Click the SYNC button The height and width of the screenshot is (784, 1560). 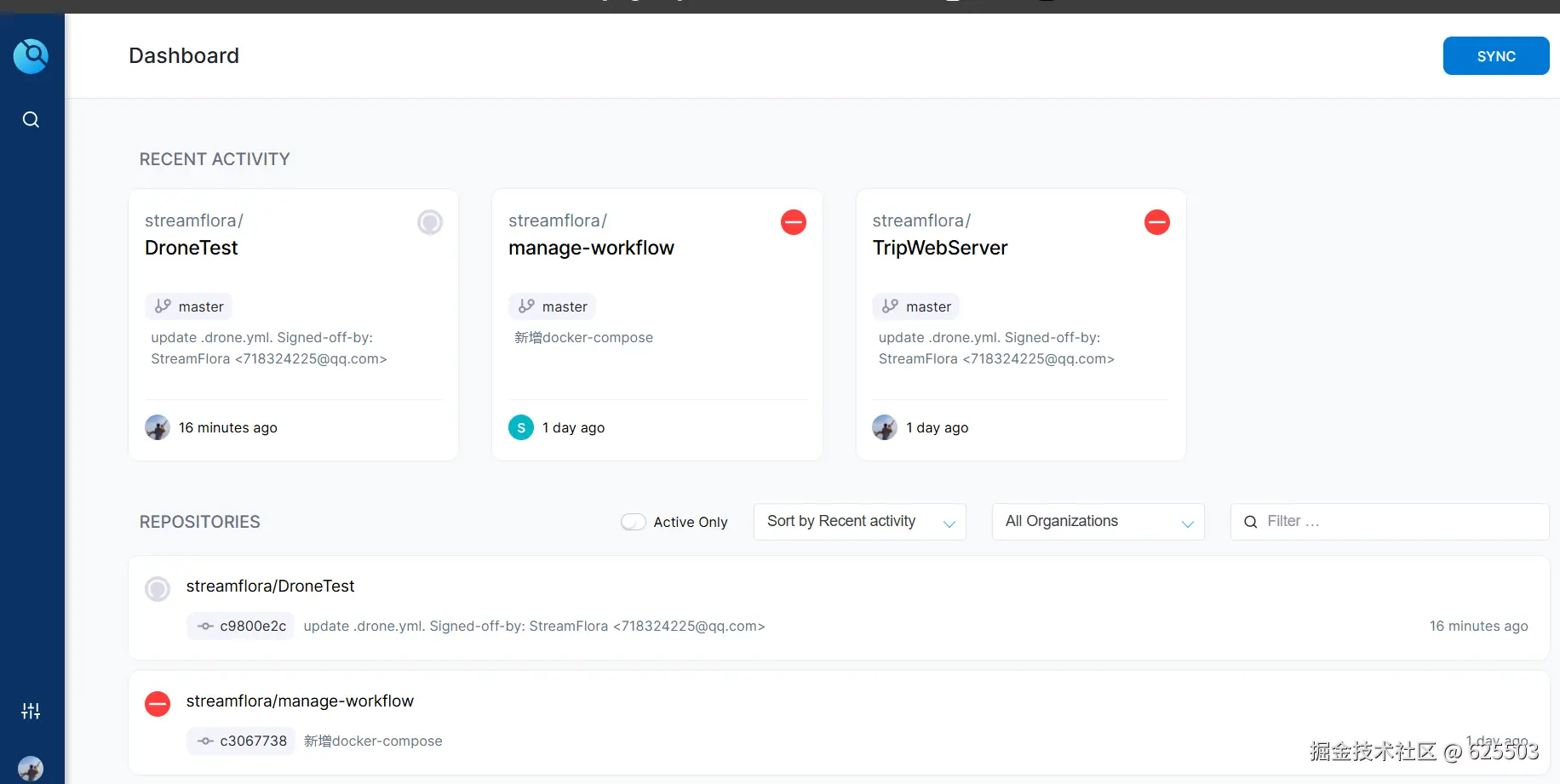tap(1496, 56)
